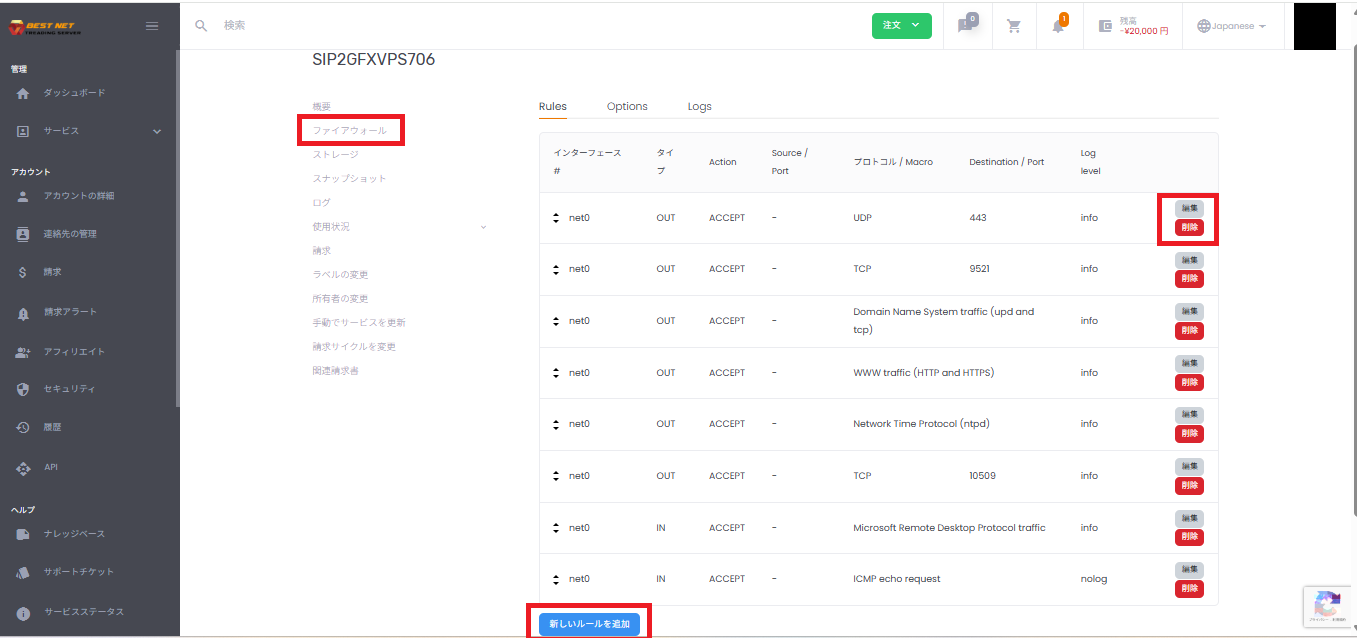Open the notifications bell icon
The width and height of the screenshot is (1357, 638).
[1058, 26]
